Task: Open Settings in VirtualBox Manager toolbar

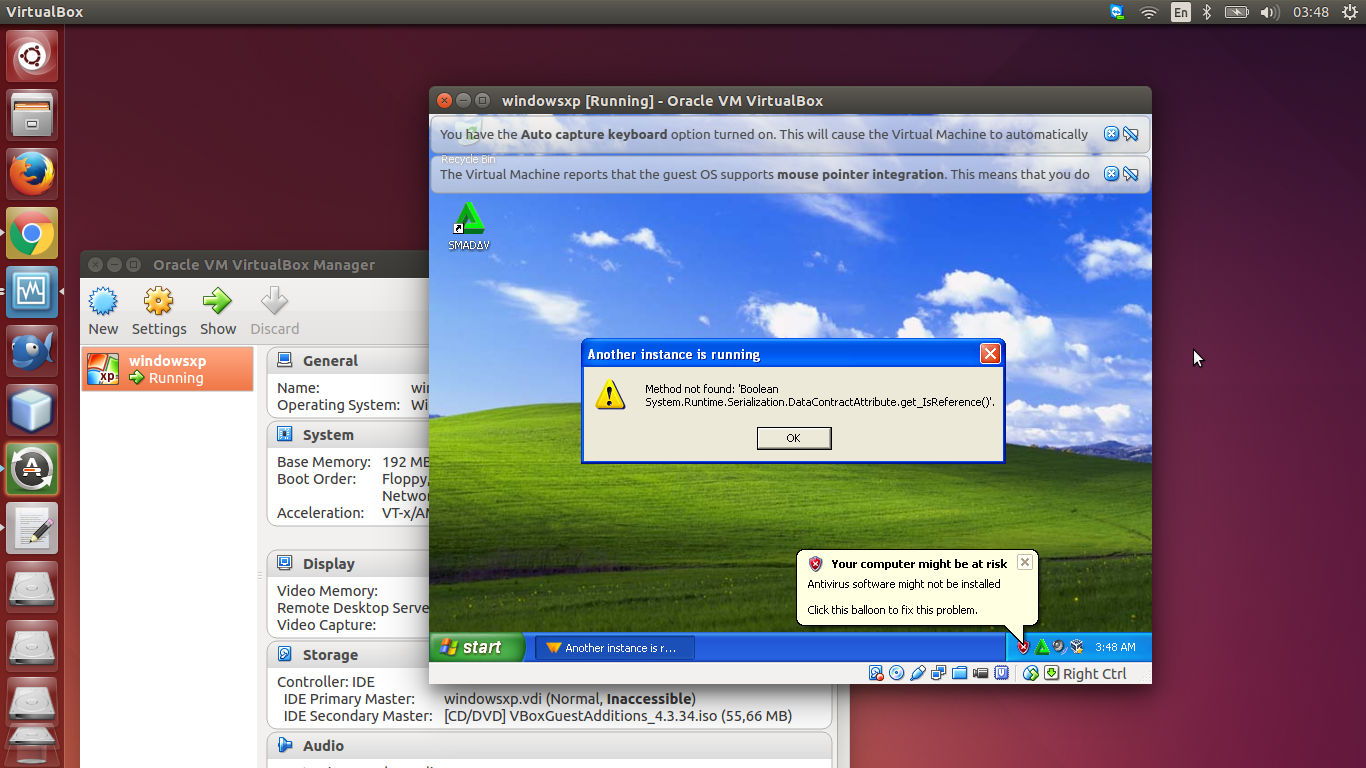Action: pyautogui.click(x=159, y=312)
